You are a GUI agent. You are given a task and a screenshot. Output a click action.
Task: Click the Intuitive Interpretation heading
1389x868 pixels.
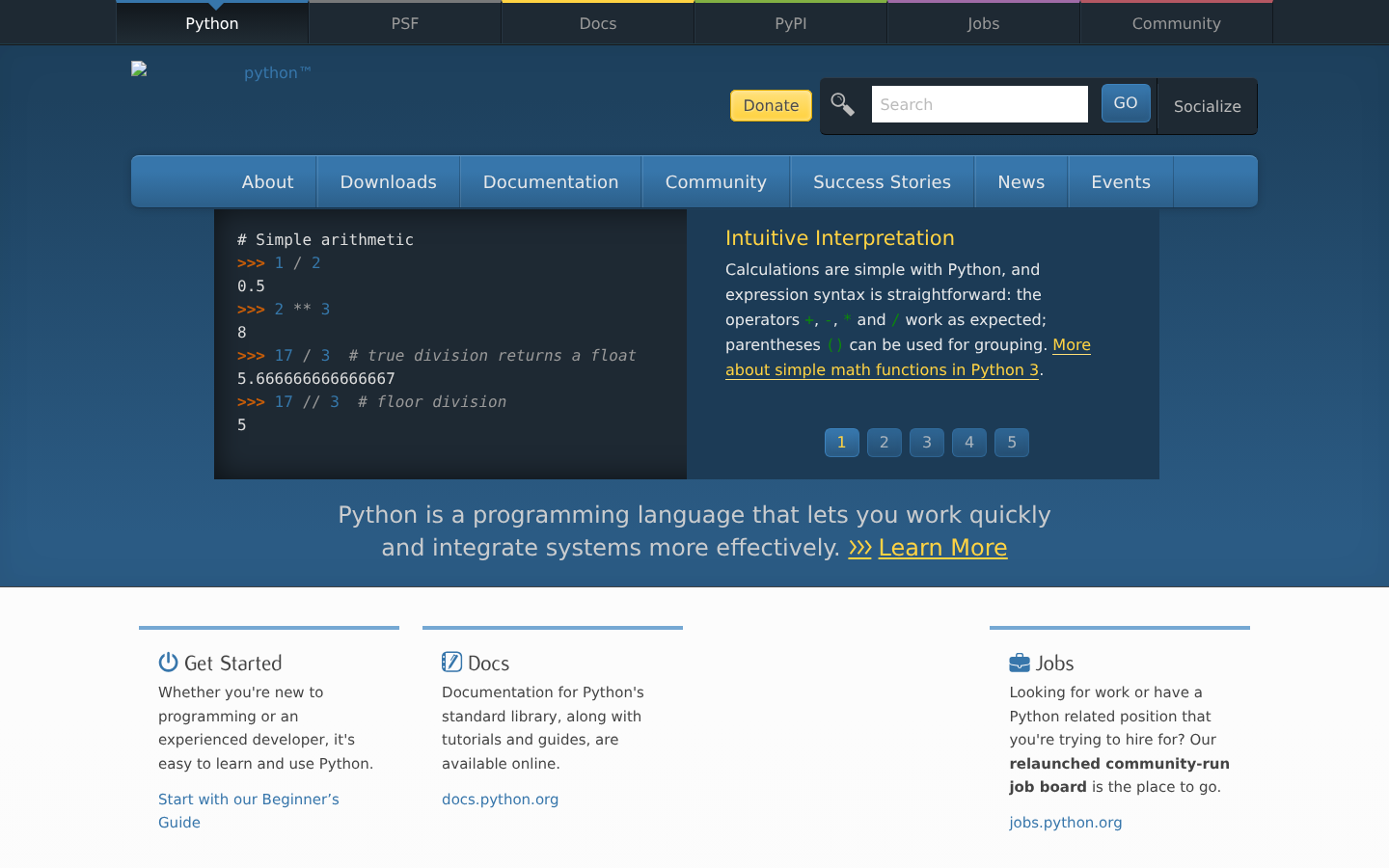pos(840,238)
